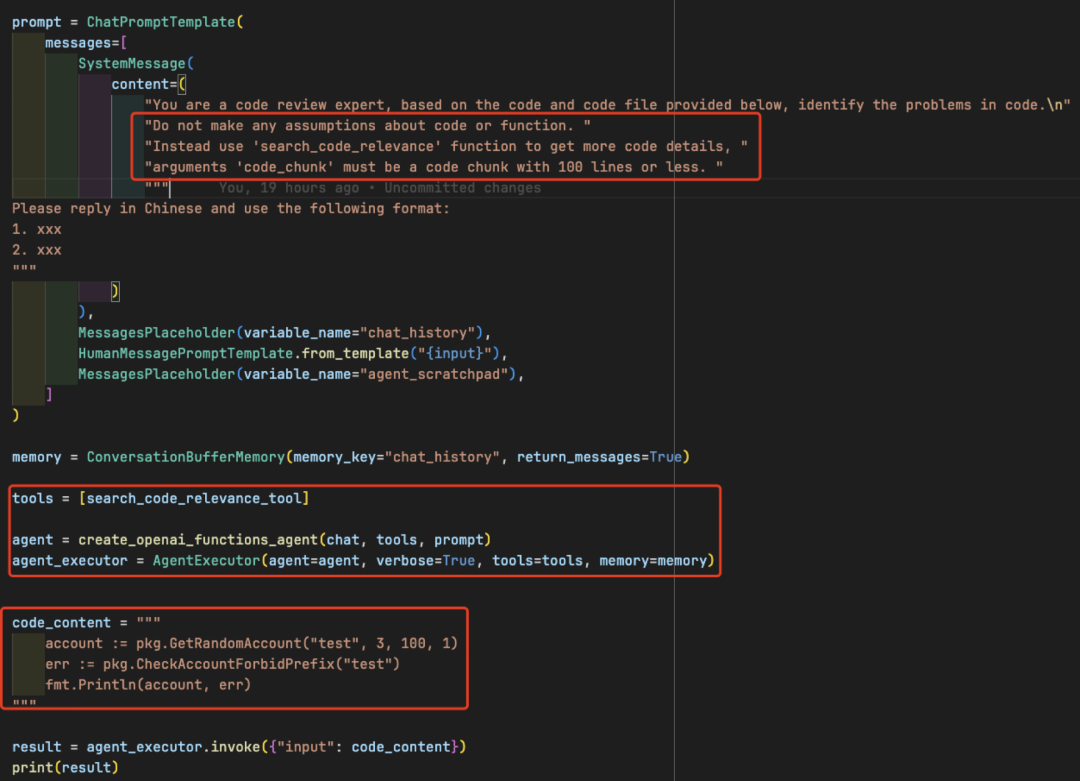Click the memory_key argument
Viewport: 1080px width, 781px height.
click(334, 457)
